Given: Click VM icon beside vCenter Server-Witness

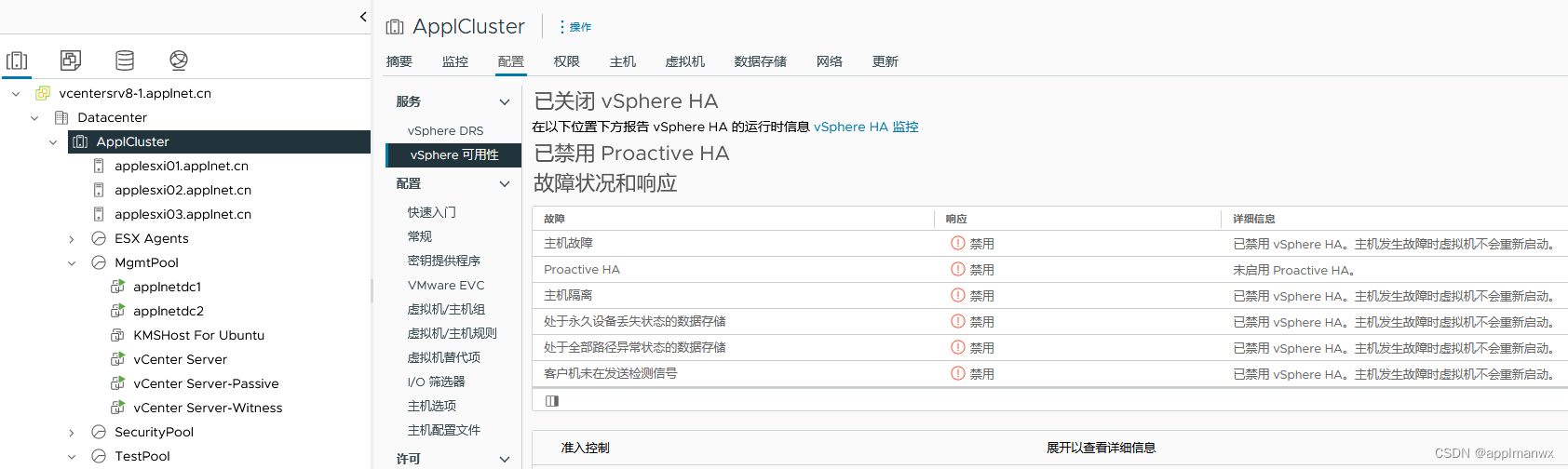Looking at the screenshot, I should (117, 408).
